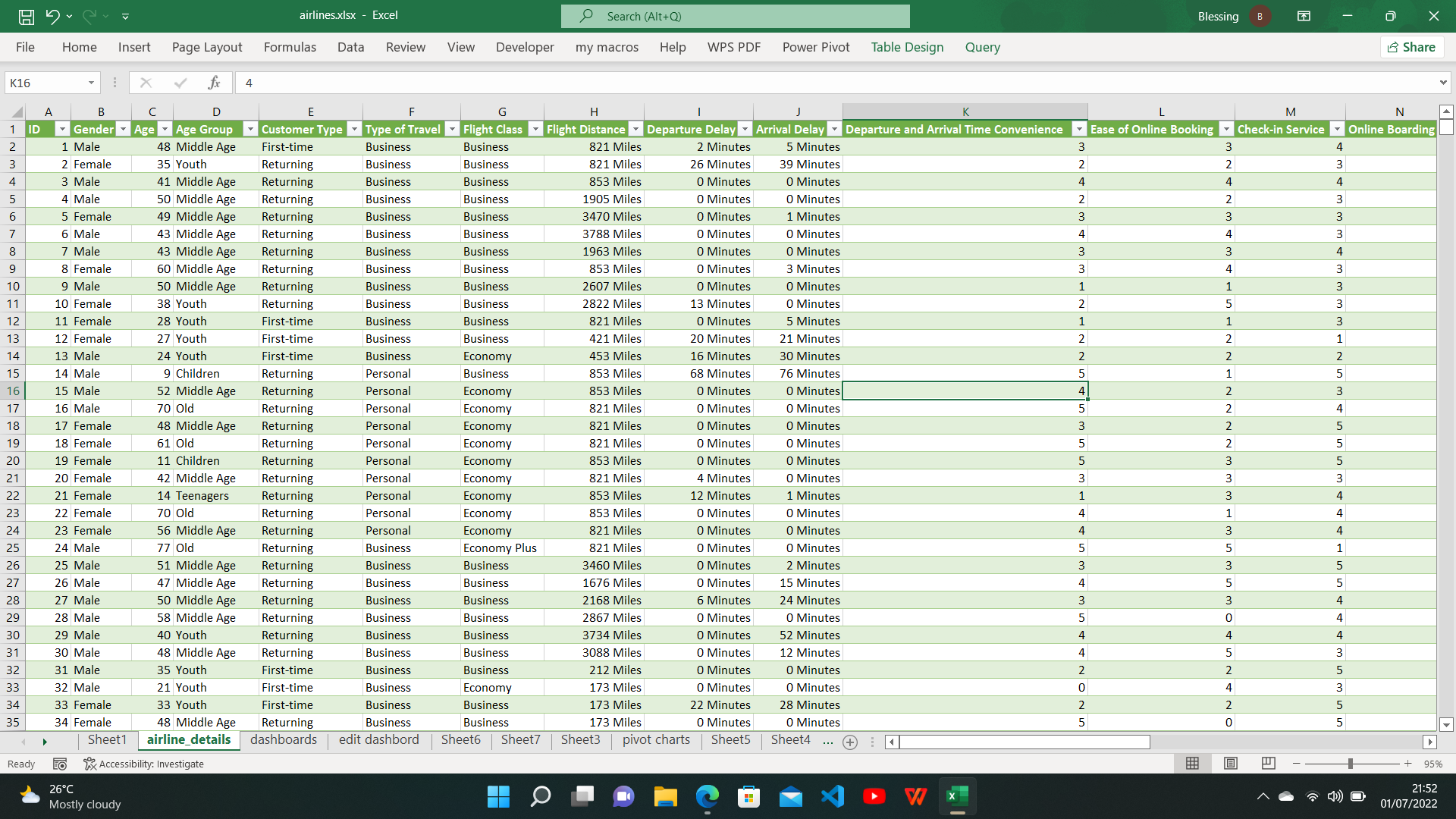
Task: Select column K header
Action: point(965,111)
